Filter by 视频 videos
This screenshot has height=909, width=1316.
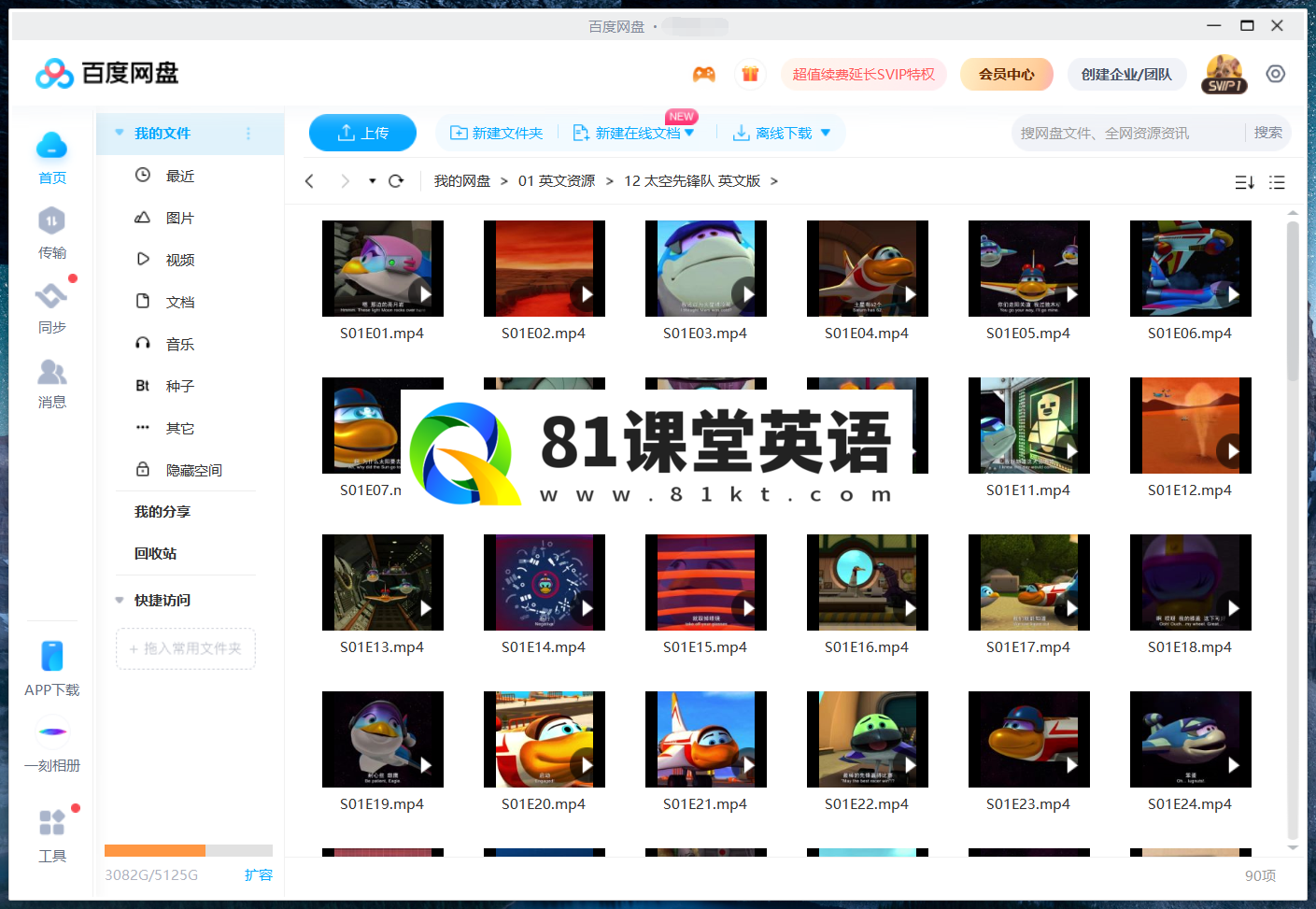click(x=179, y=260)
